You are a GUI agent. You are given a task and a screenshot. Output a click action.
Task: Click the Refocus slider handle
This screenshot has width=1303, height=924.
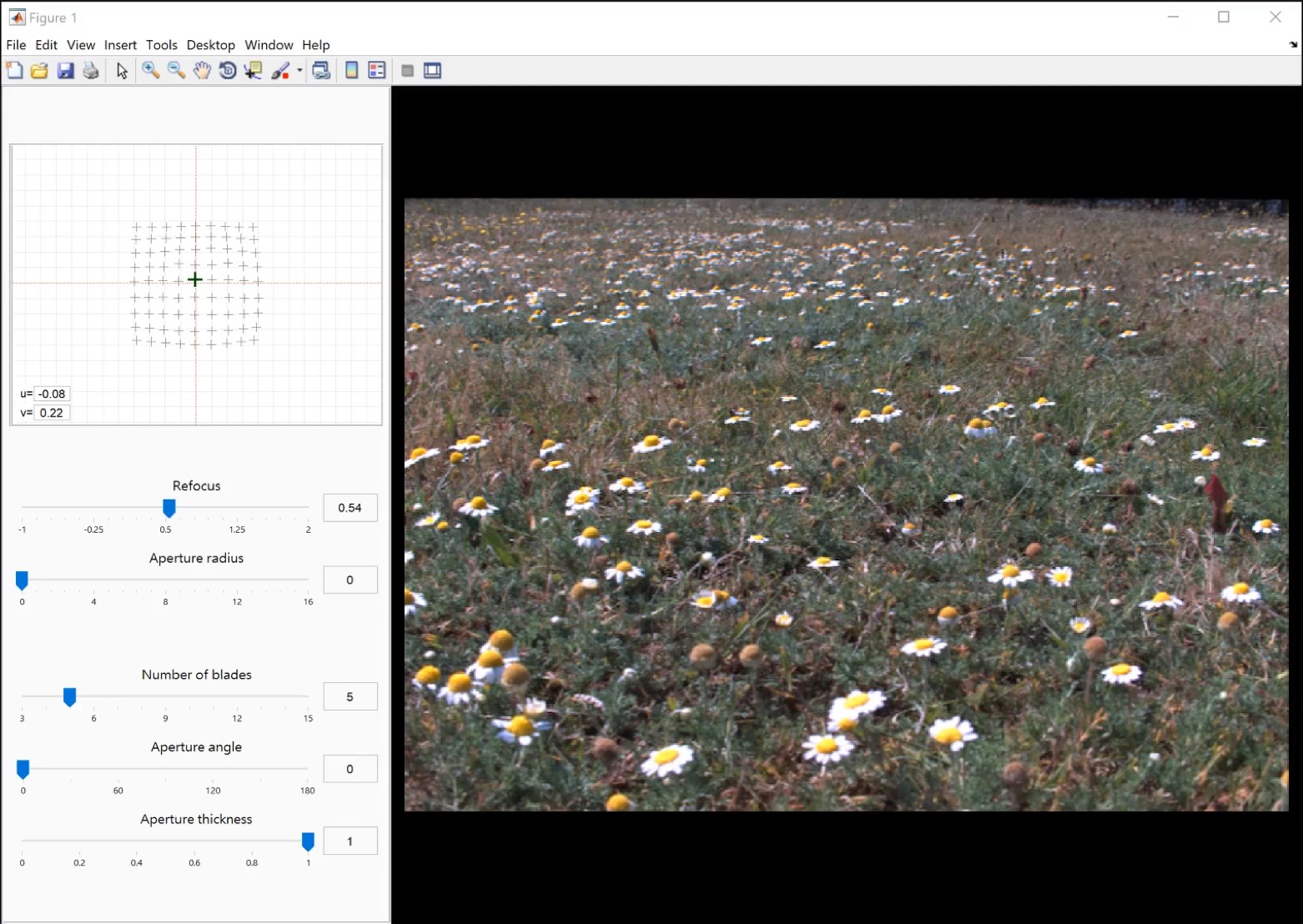coord(169,508)
